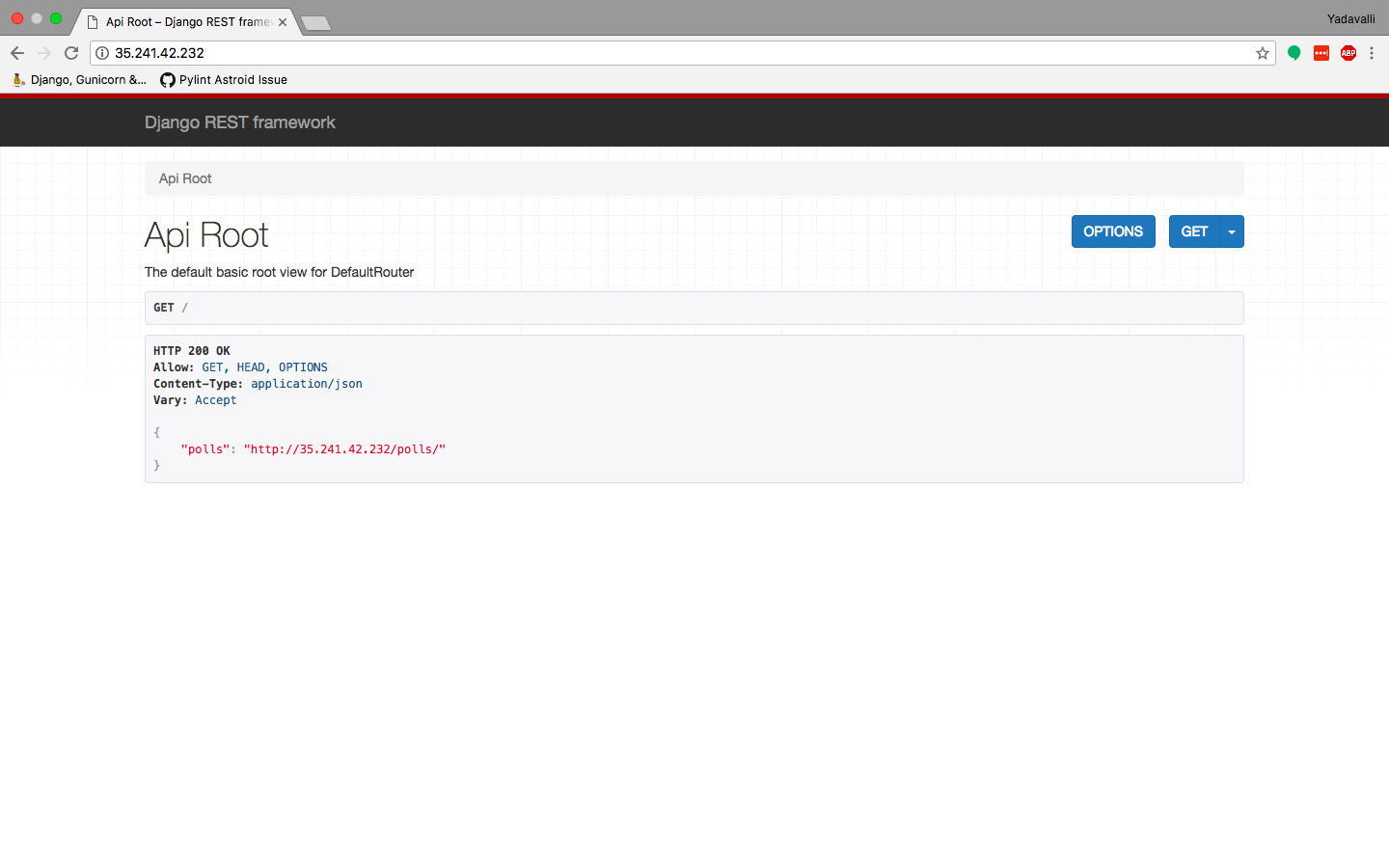1389x868 pixels.
Task: Click the 'Vary: Accept' header line
Action: [x=195, y=400]
